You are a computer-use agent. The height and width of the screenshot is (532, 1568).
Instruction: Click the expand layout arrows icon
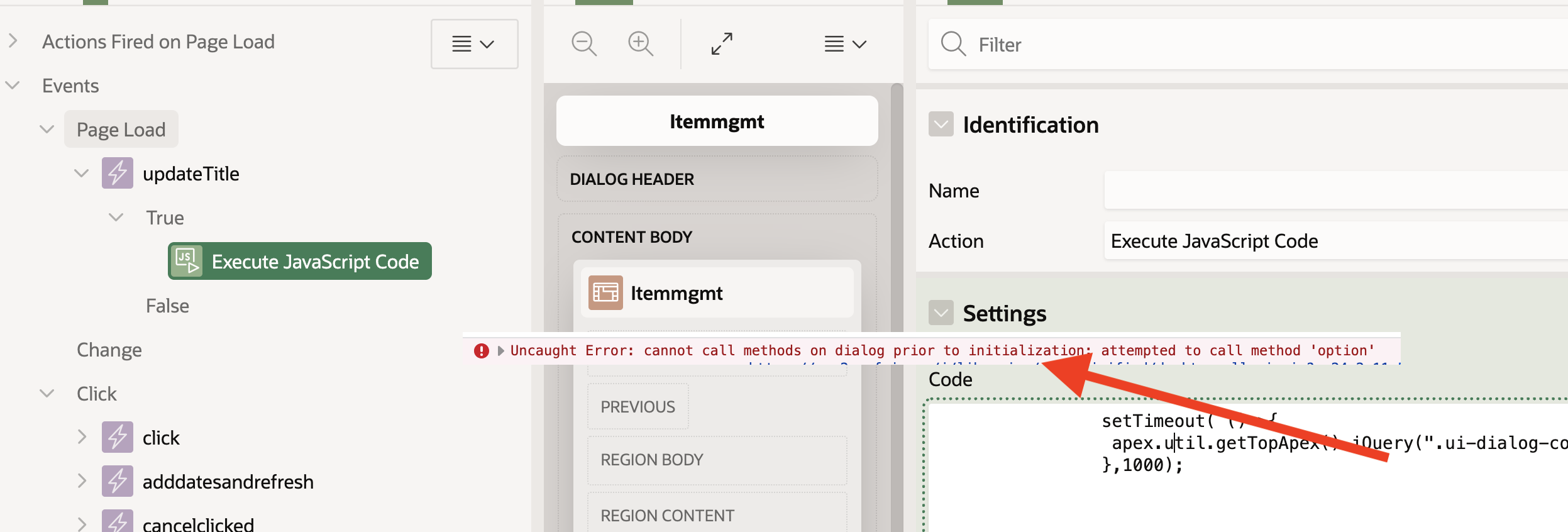[x=721, y=44]
